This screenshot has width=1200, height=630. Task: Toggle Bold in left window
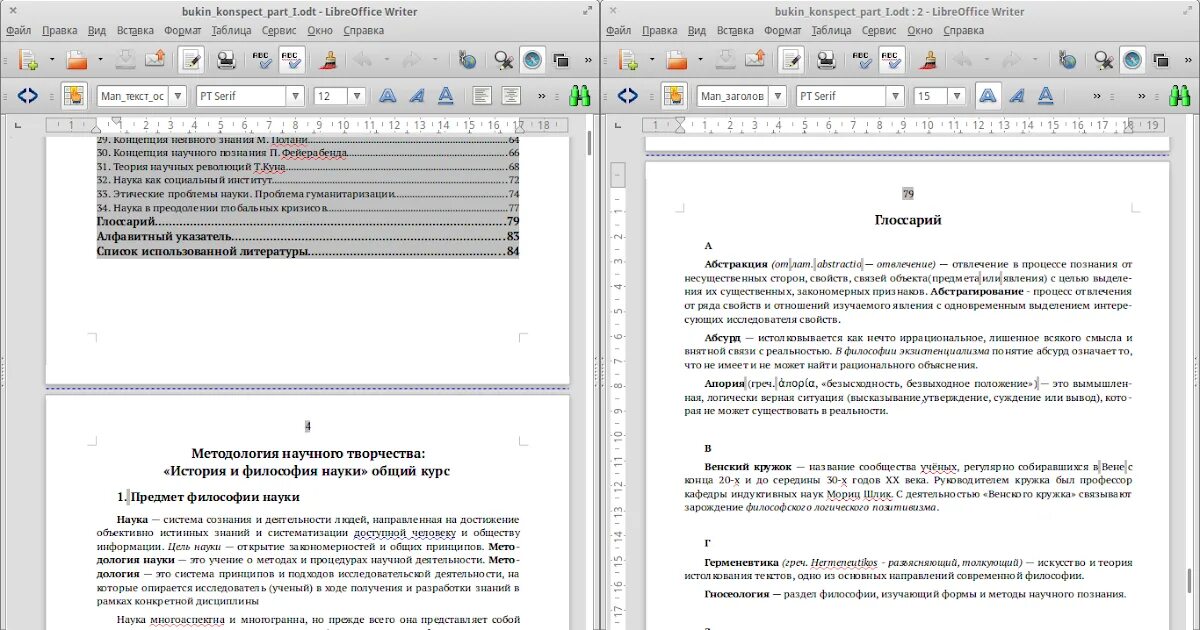pyautogui.click(x=388, y=96)
